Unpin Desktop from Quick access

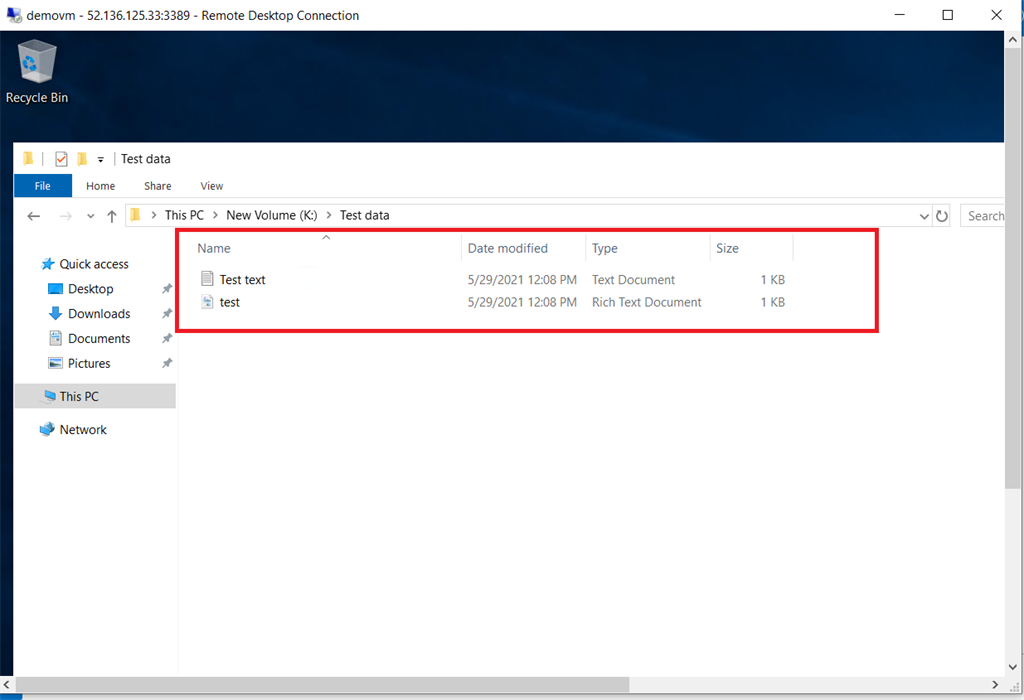[x=167, y=289]
